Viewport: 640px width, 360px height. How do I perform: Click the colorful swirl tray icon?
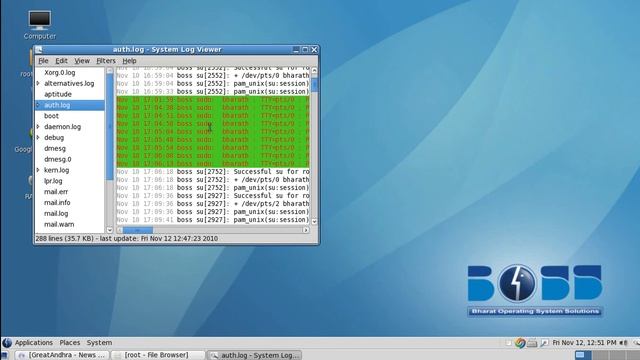(520, 343)
